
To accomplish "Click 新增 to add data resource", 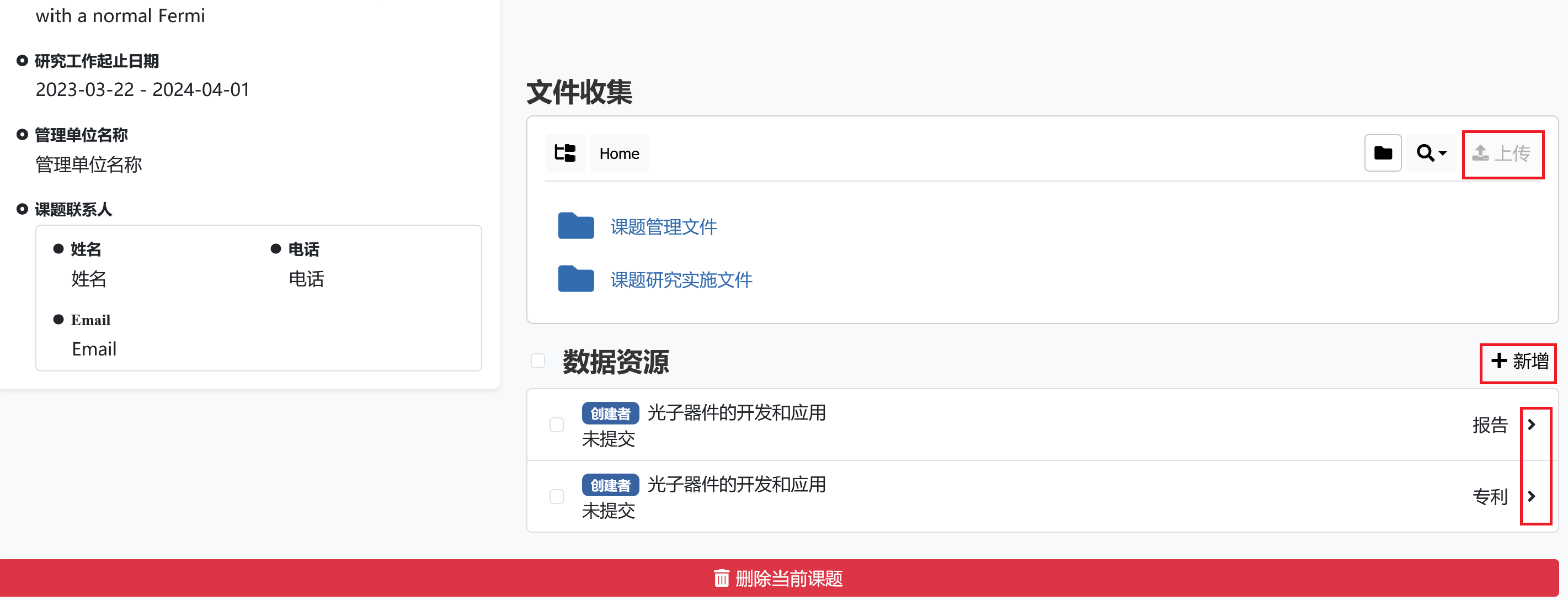I will click(x=1519, y=361).
